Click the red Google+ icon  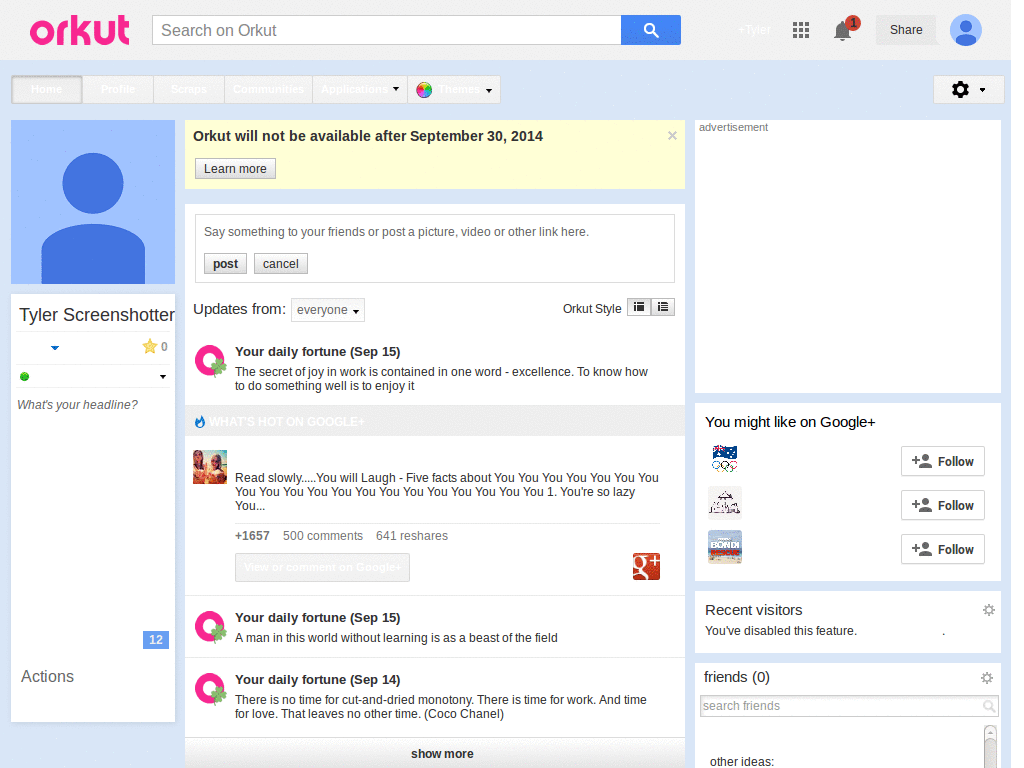(646, 566)
